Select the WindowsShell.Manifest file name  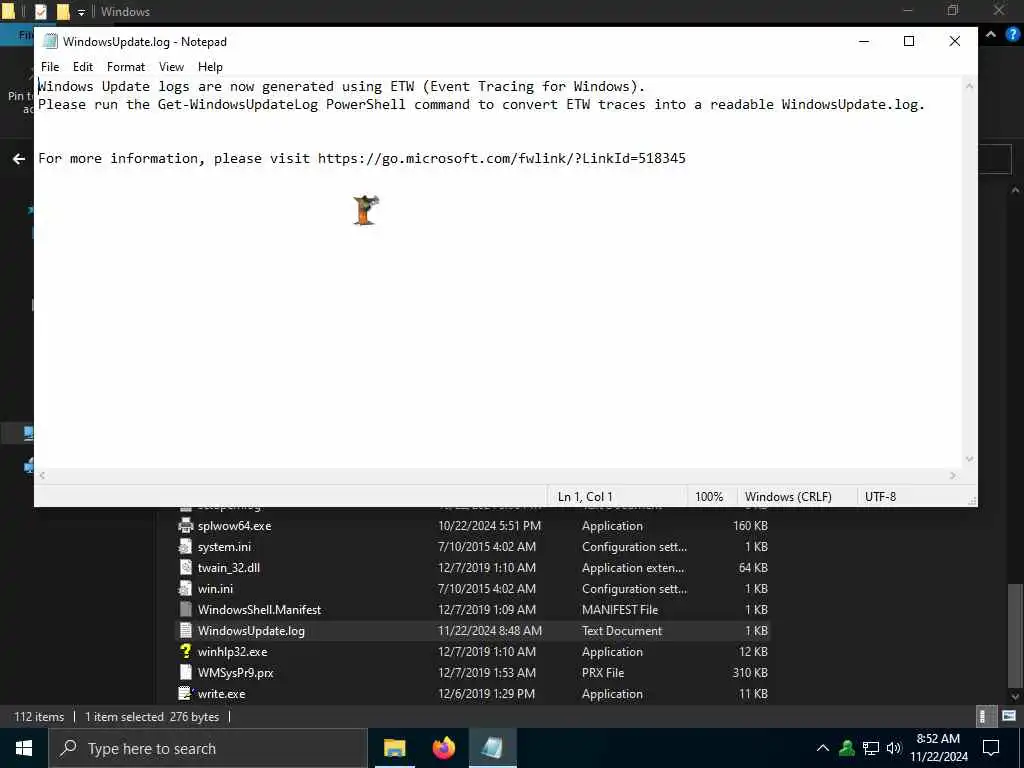point(259,609)
